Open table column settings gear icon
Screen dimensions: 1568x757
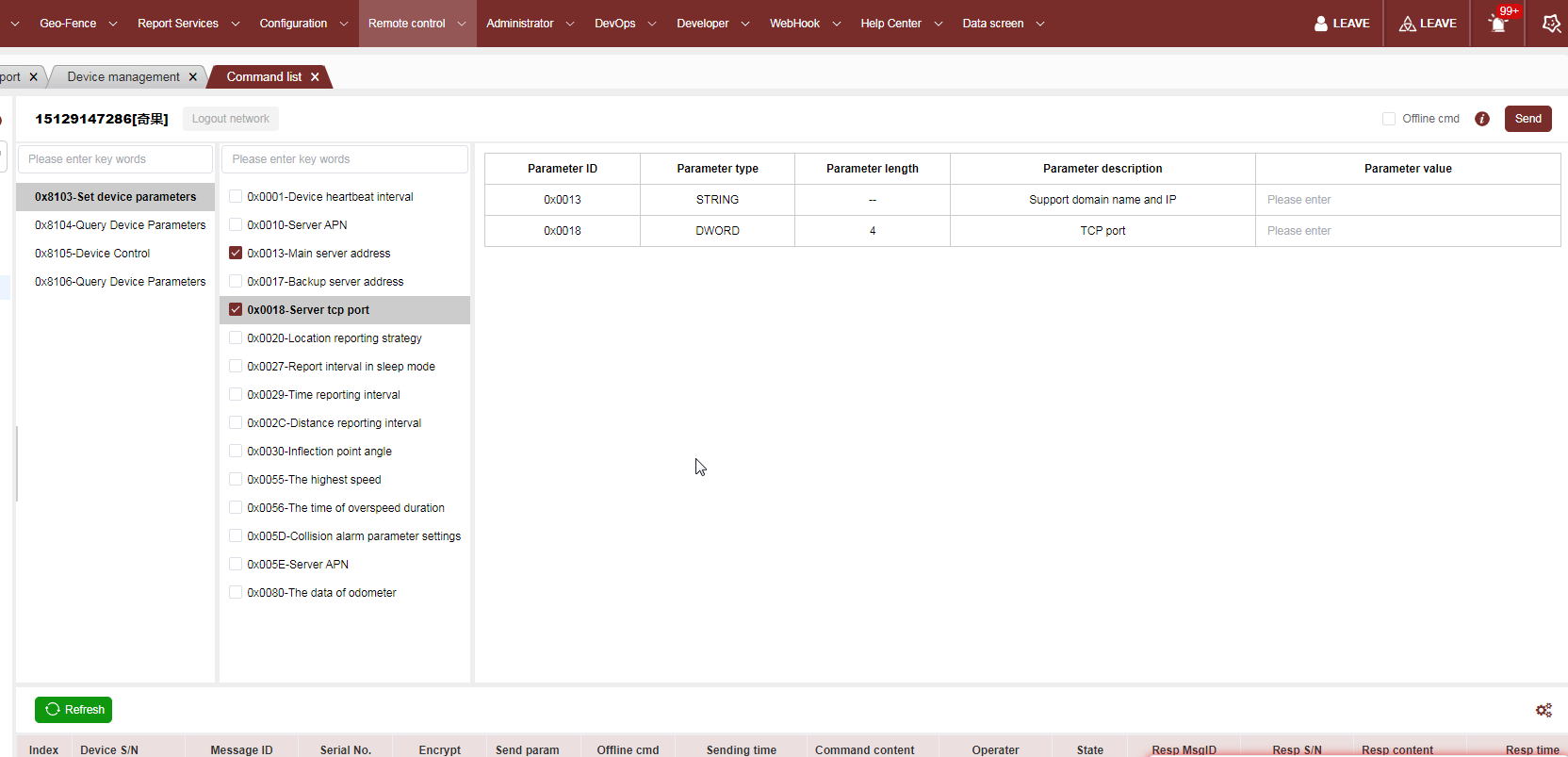[1543, 710]
